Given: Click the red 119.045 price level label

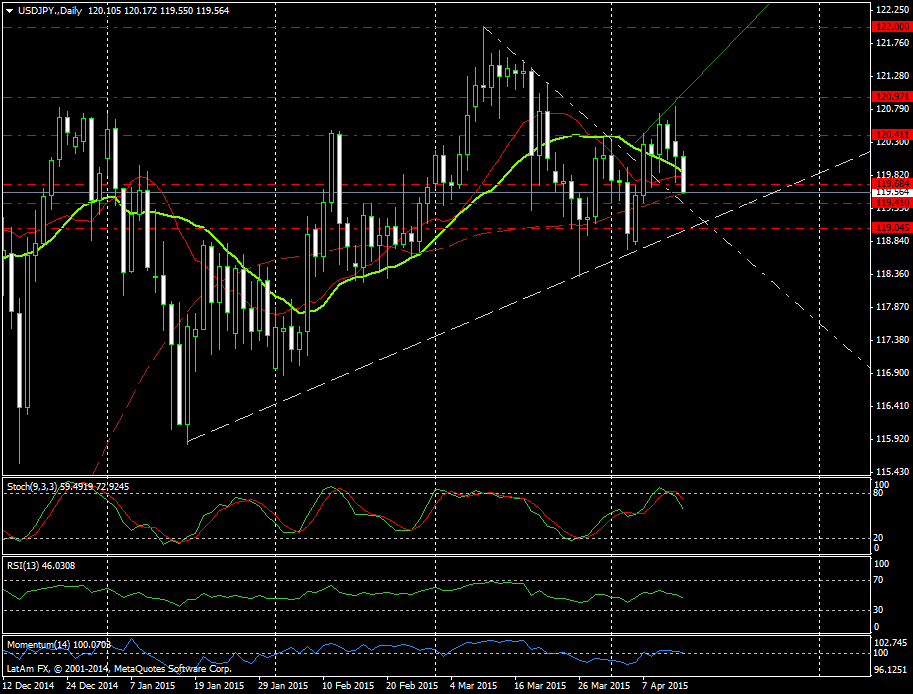Looking at the screenshot, I should [x=889, y=228].
